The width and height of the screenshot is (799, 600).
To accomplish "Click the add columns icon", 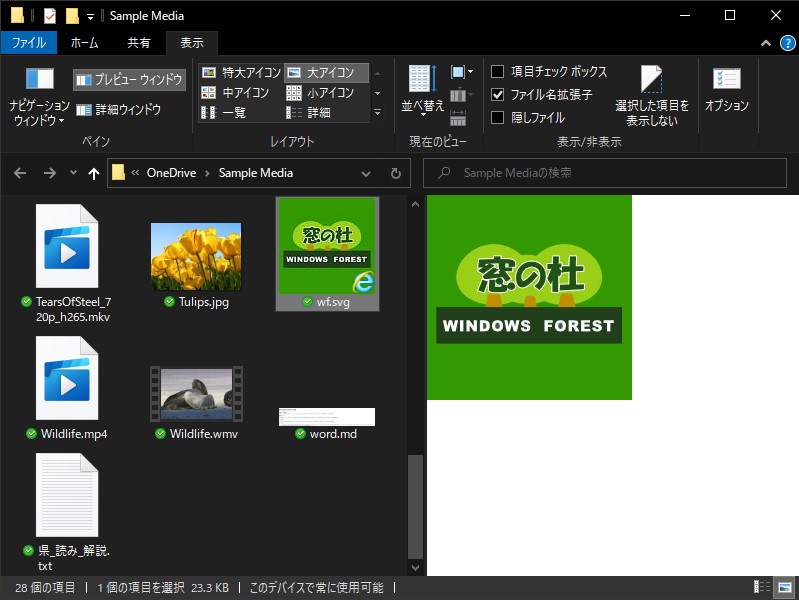I will [x=461, y=95].
